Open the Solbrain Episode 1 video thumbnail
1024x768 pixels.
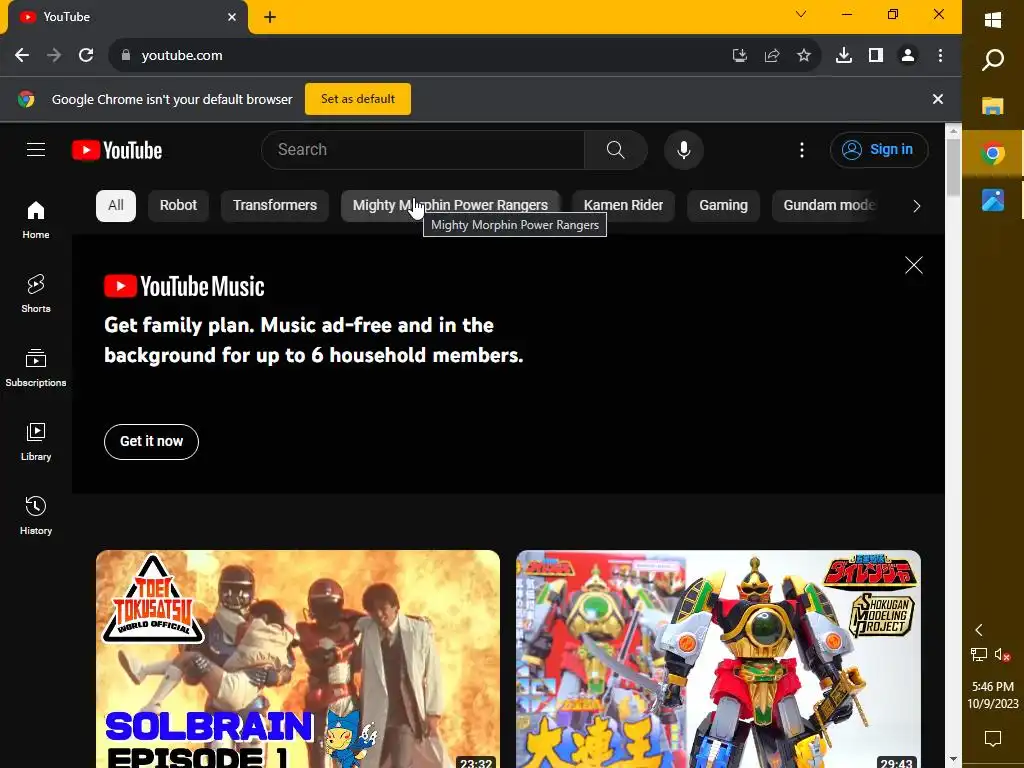tap(298, 659)
